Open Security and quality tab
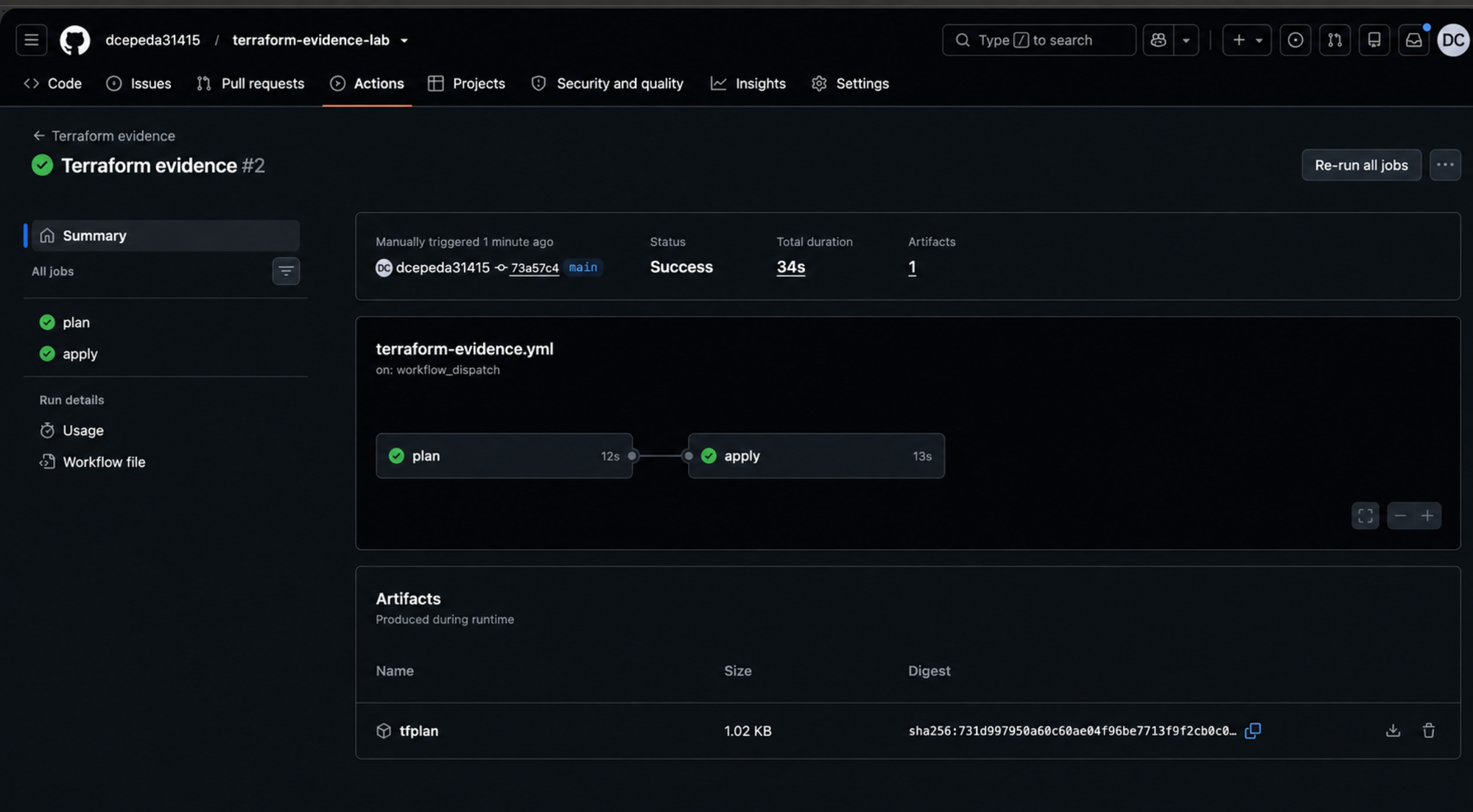 608,83
